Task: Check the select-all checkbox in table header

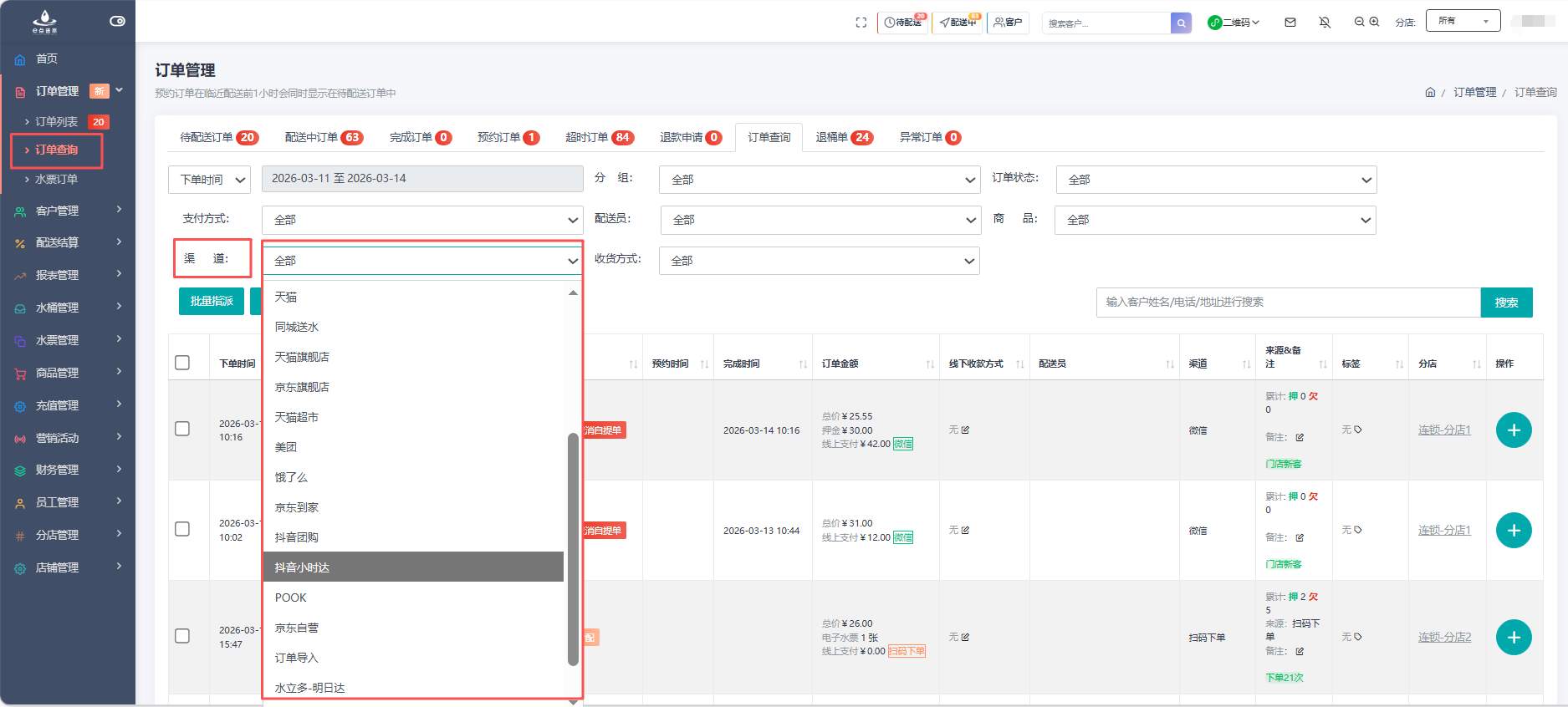Action: point(182,363)
